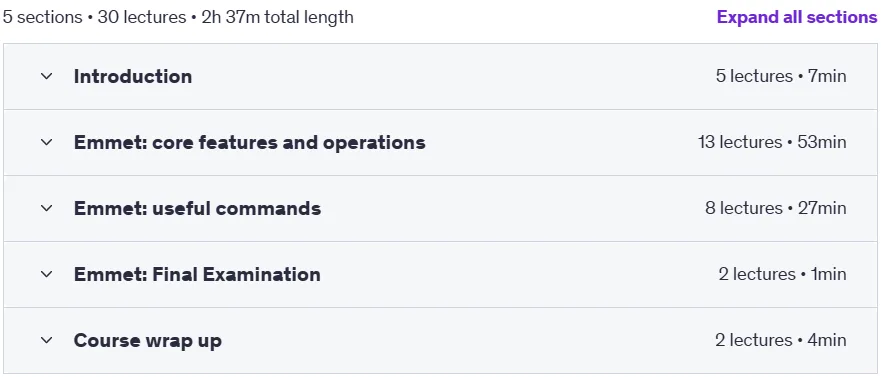Screen dimensions: 881x377
Task: Expand the Course wrap up chevron
Action: [x=47, y=340]
